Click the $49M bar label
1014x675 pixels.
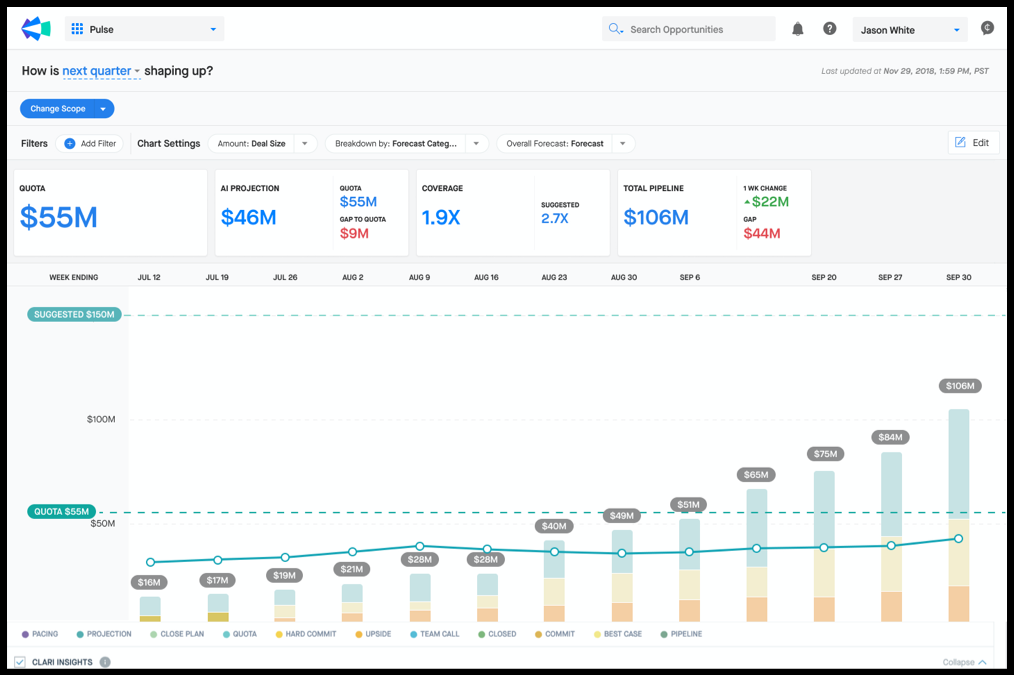click(621, 516)
